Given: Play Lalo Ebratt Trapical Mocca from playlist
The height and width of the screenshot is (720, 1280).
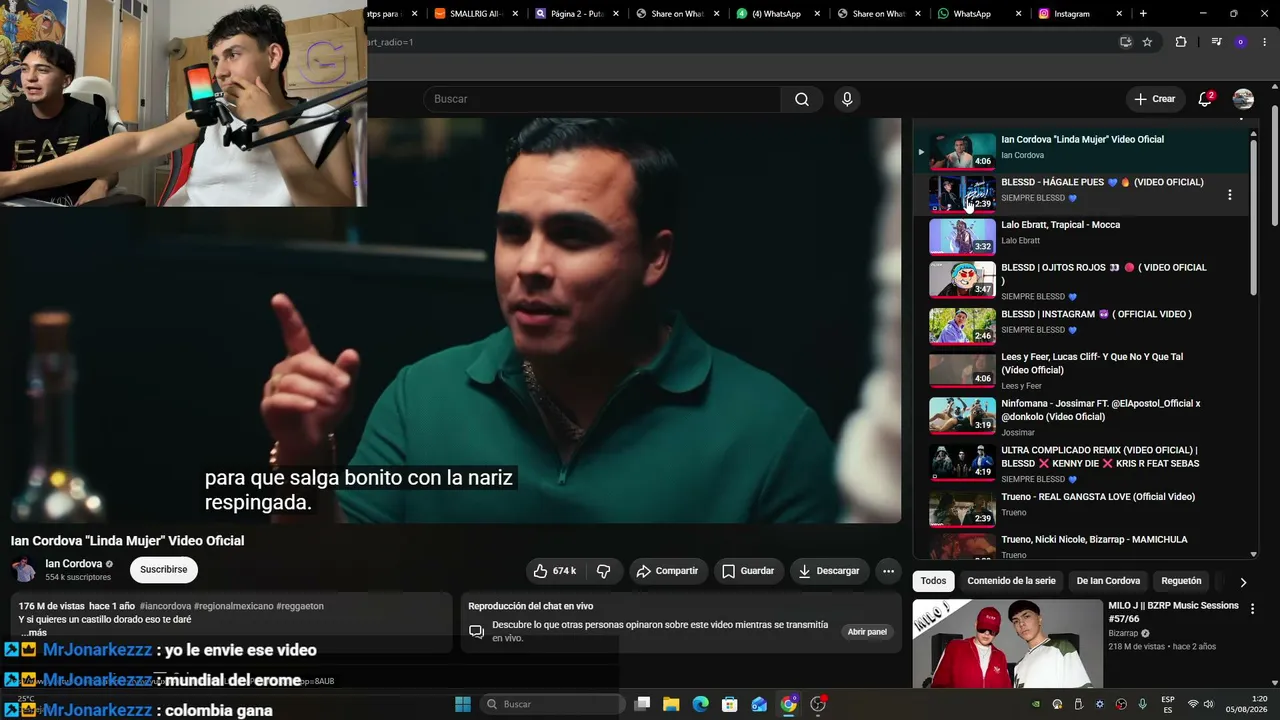Looking at the screenshot, I should (1080, 237).
